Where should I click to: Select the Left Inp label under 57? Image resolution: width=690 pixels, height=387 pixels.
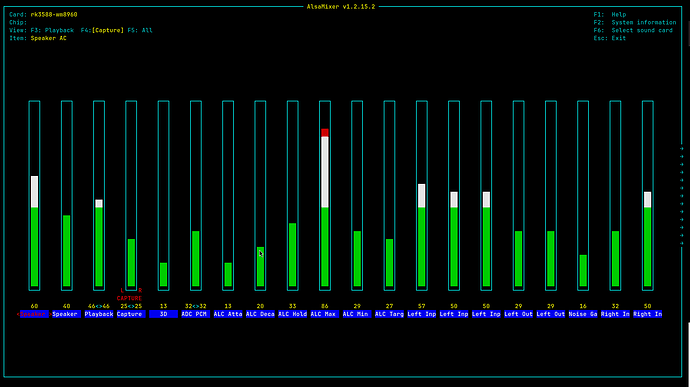422,314
